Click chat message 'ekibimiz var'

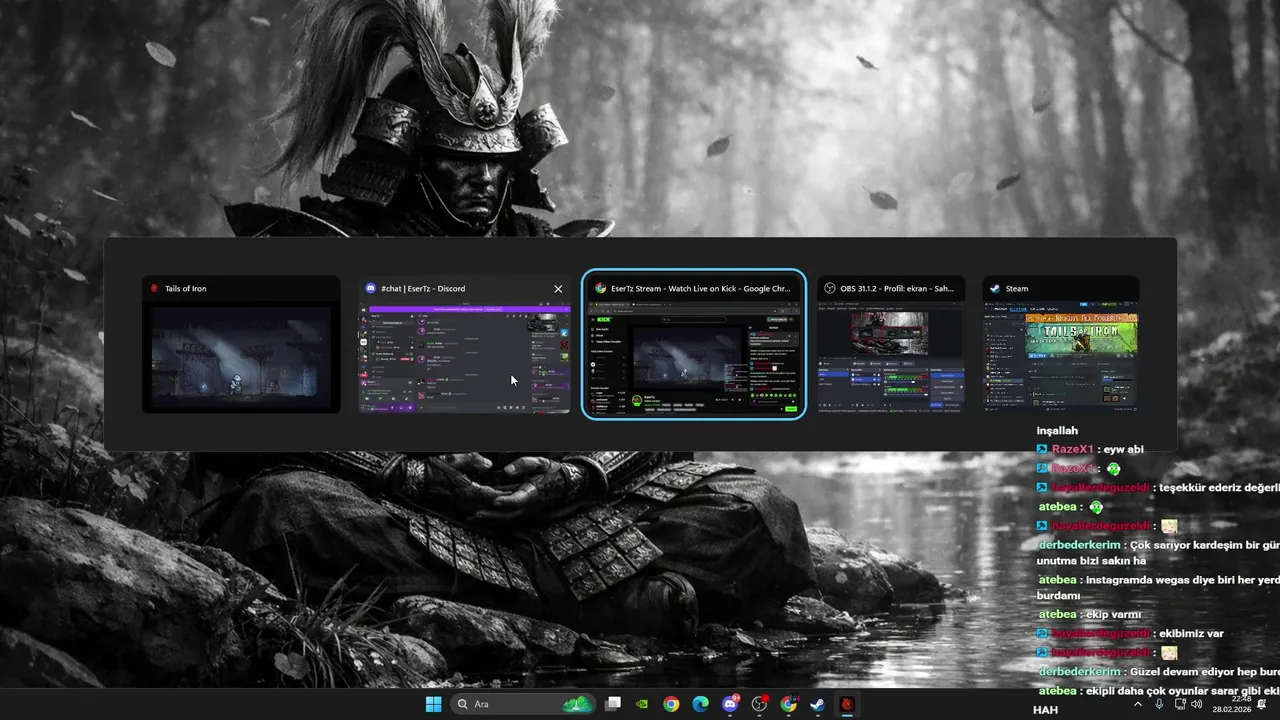pyautogui.click(x=1191, y=633)
